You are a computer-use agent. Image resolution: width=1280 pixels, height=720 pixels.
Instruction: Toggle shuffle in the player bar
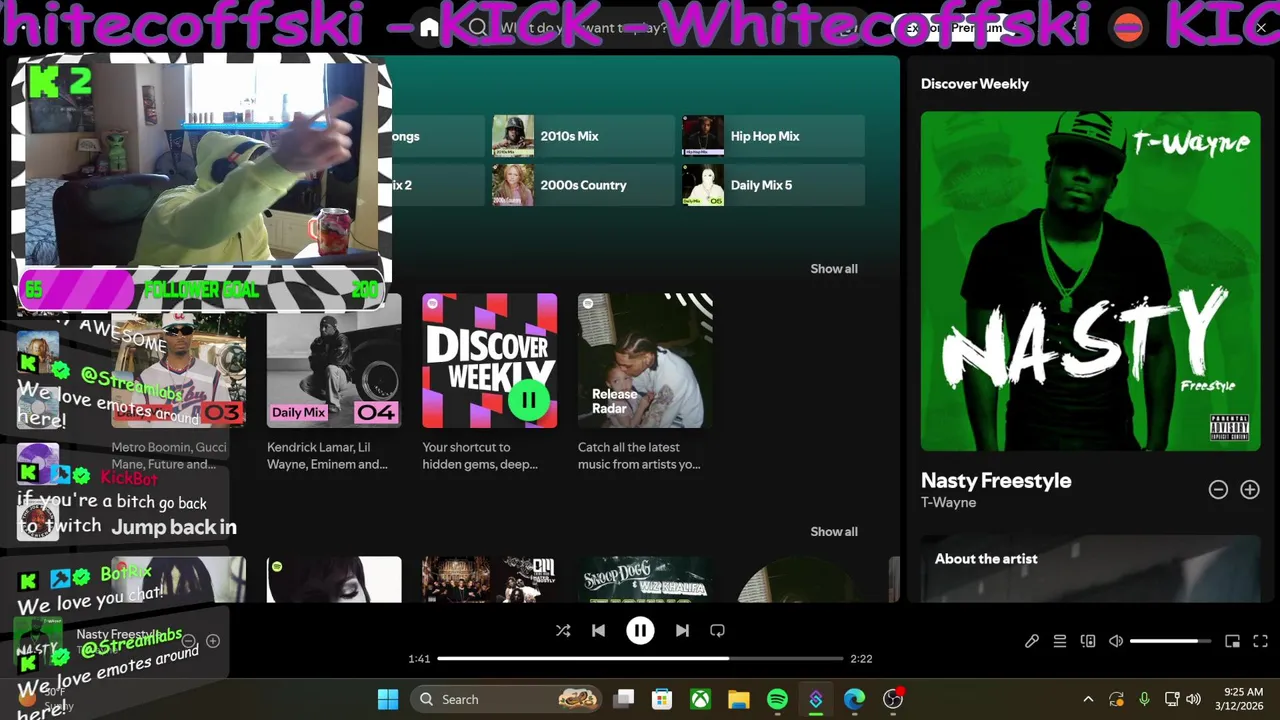click(563, 631)
